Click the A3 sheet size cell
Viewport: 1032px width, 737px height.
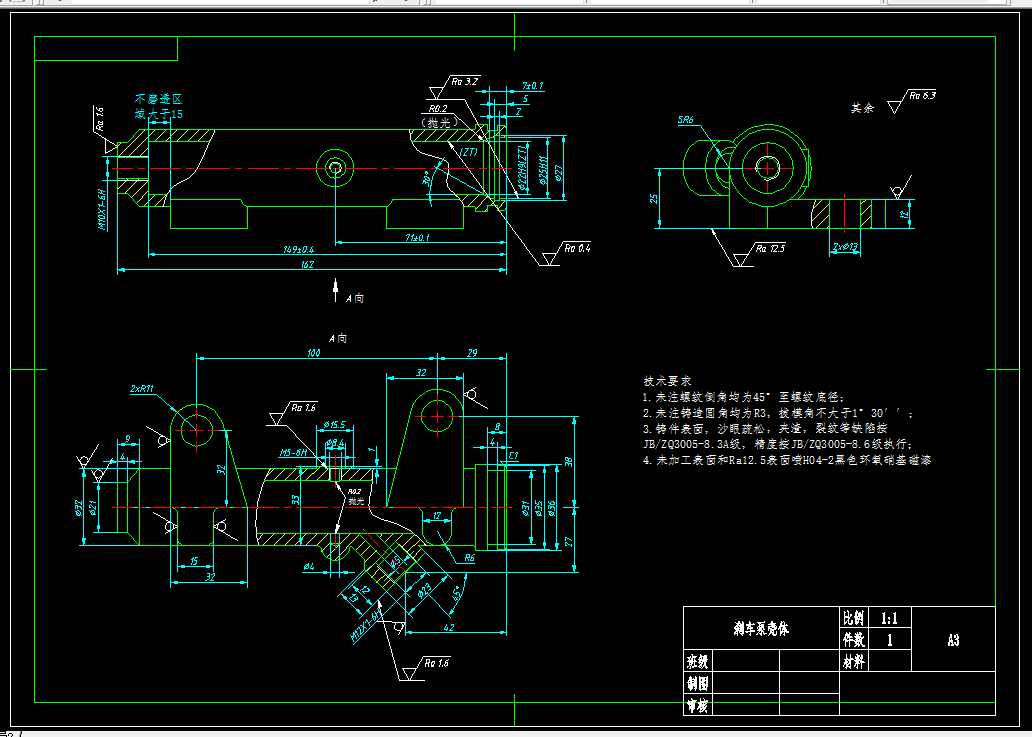(x=953, y=640)
